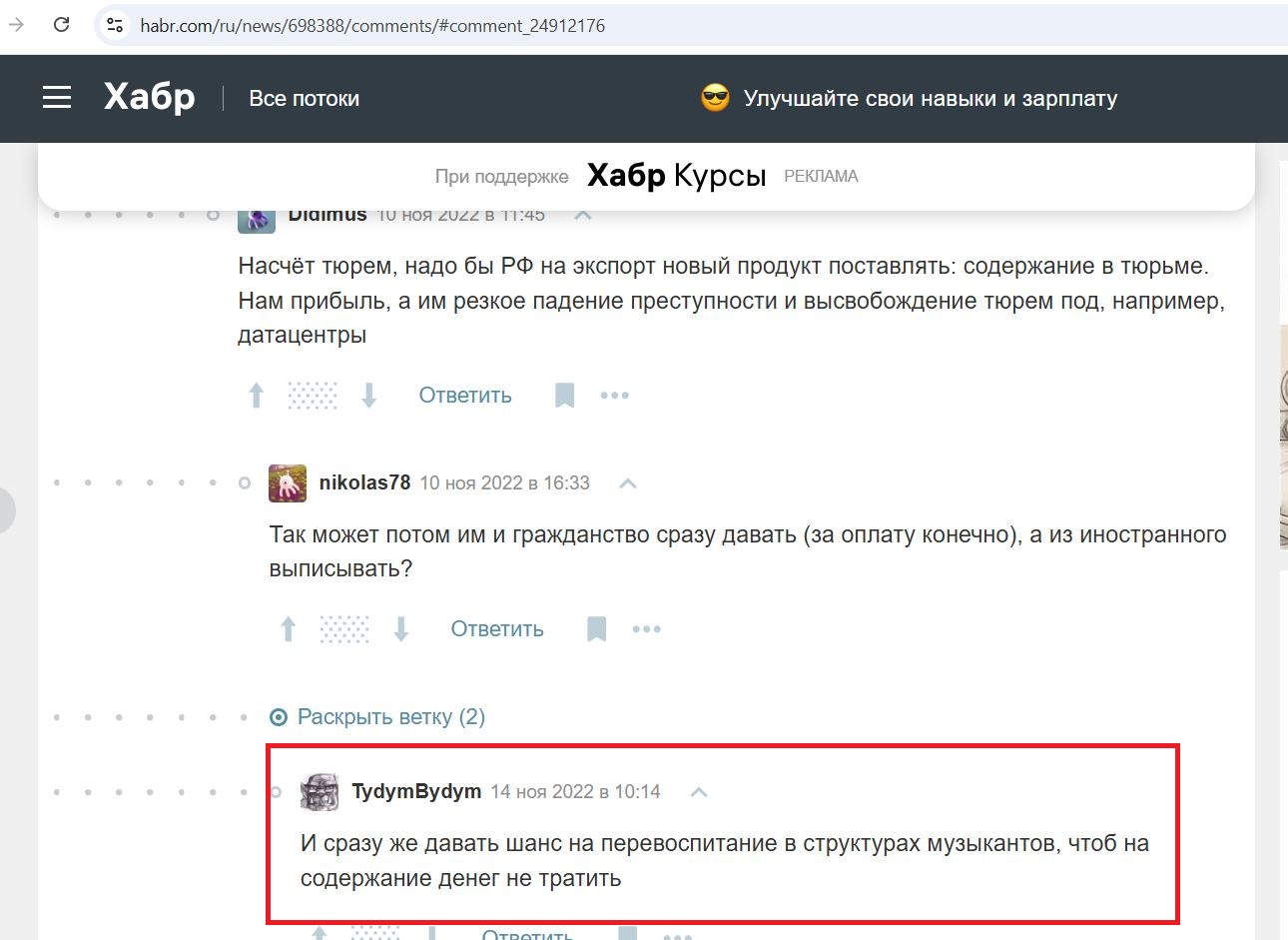
Task: Open more options for the Didimus comment
Action: click(614, 396)
